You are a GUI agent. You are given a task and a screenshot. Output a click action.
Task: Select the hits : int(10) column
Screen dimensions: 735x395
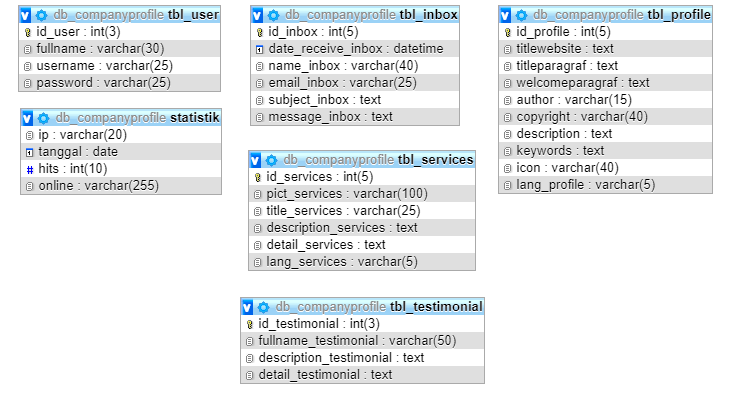(x=121, y=169)
